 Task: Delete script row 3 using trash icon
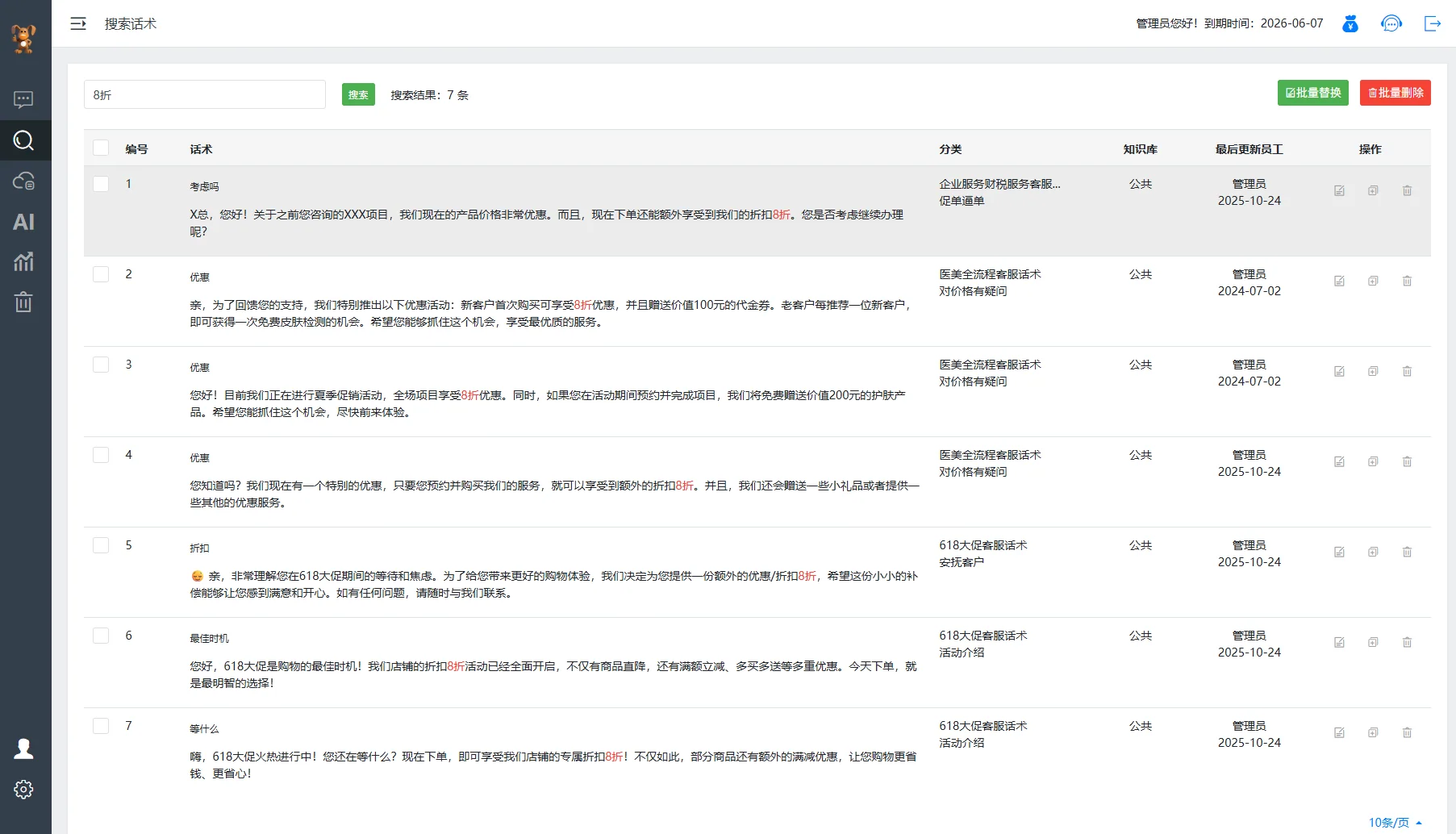point(1407,371)
